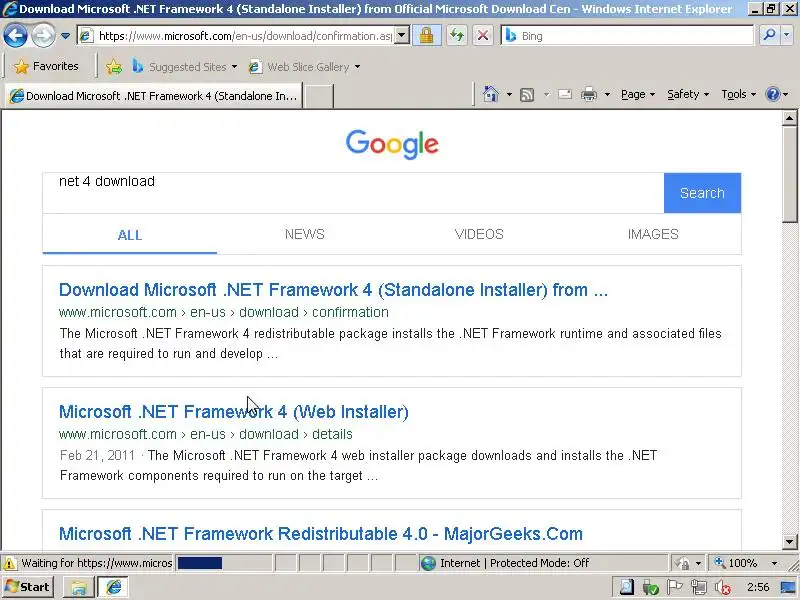Open the Tools menu
The height and width of the screenshot is (600, 800).
[x=738, y=94]
